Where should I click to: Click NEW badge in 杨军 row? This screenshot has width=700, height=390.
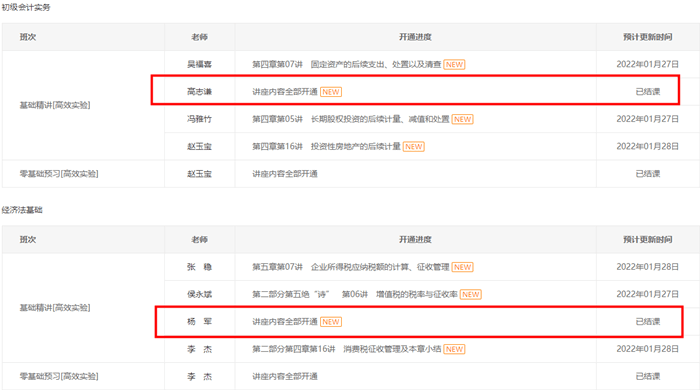pyautogui.click(x=331, y=322)
